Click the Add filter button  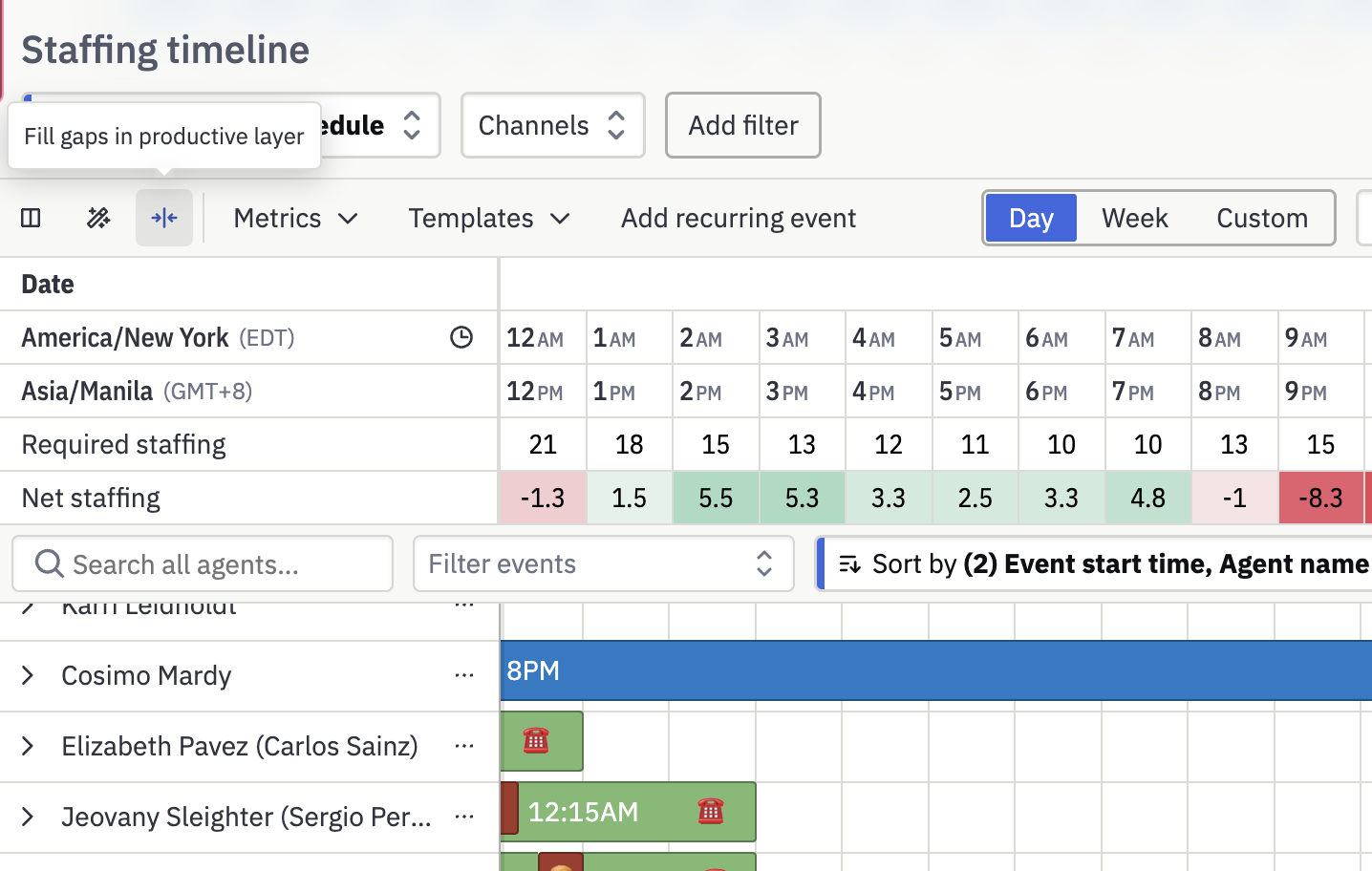point(742,125)
